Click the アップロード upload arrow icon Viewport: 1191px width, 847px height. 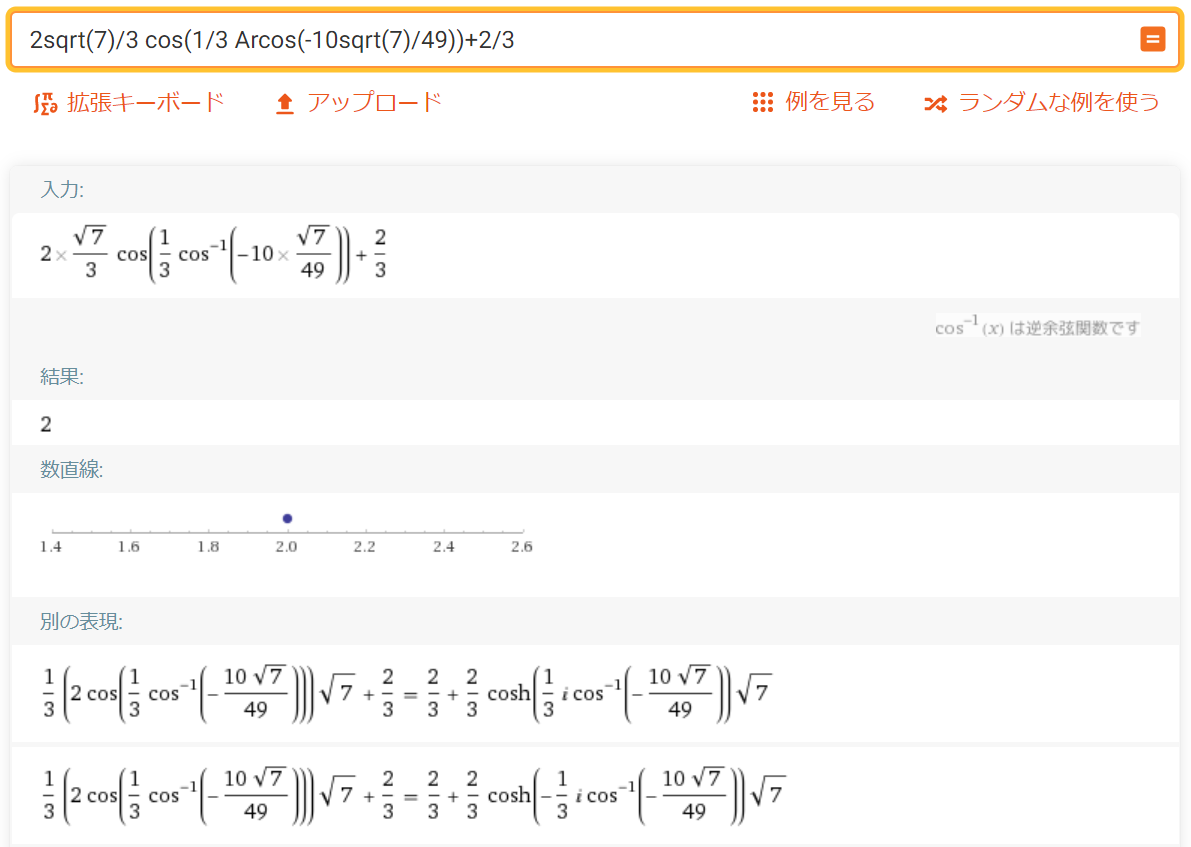tap(285, 103)
